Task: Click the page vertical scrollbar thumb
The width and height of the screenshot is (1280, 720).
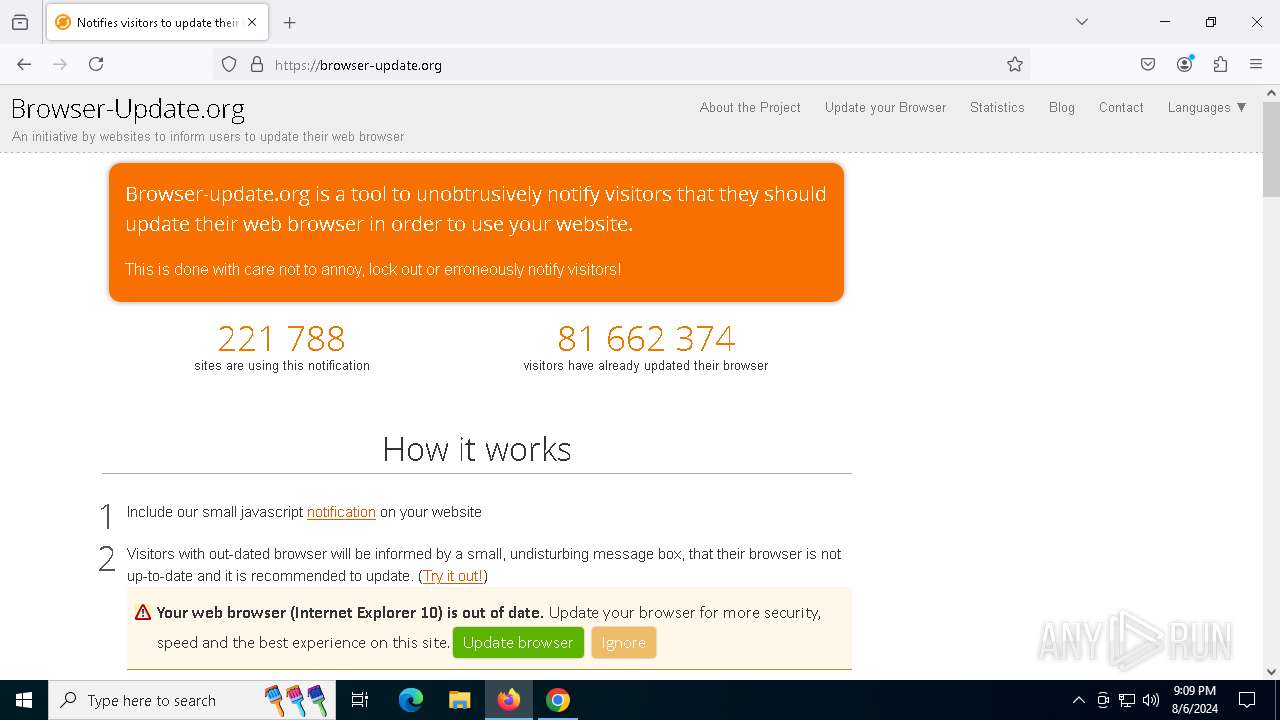Action: [x=1271, y=148]
